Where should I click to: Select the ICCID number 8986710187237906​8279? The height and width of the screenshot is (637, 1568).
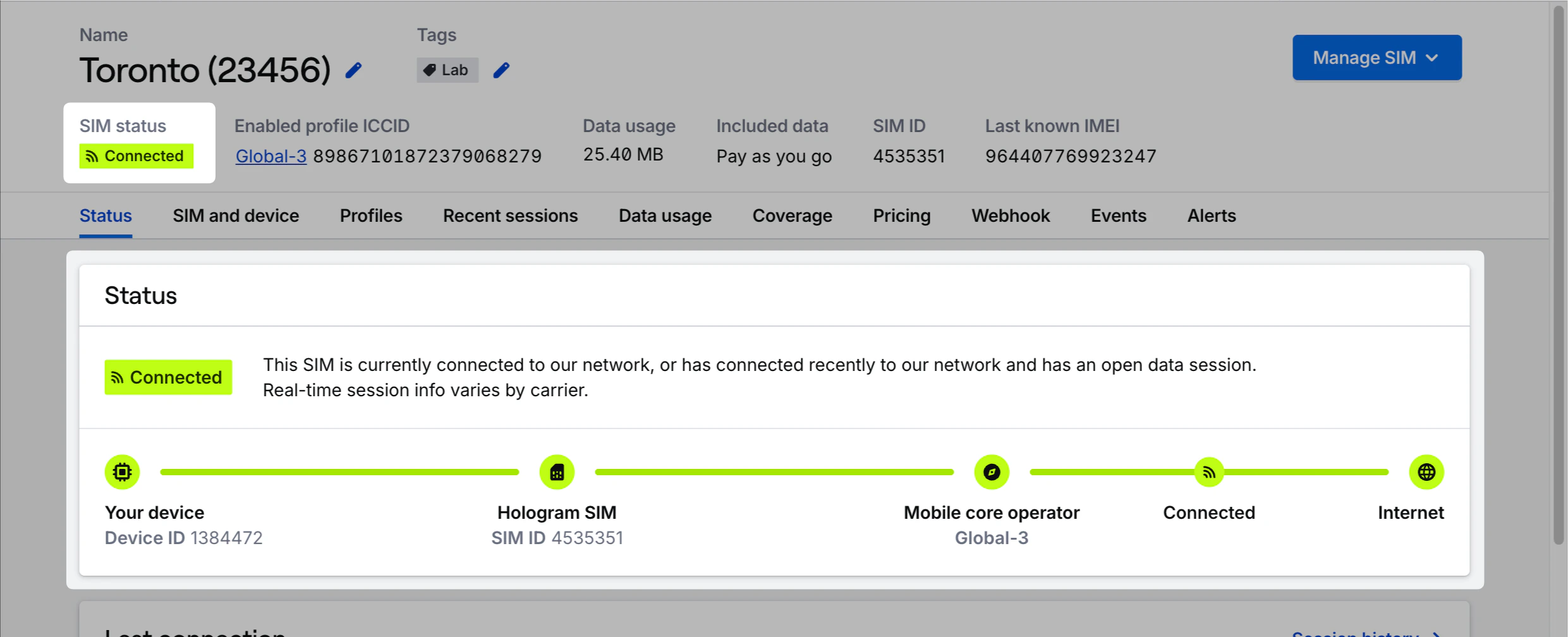(x=427, y=156)
